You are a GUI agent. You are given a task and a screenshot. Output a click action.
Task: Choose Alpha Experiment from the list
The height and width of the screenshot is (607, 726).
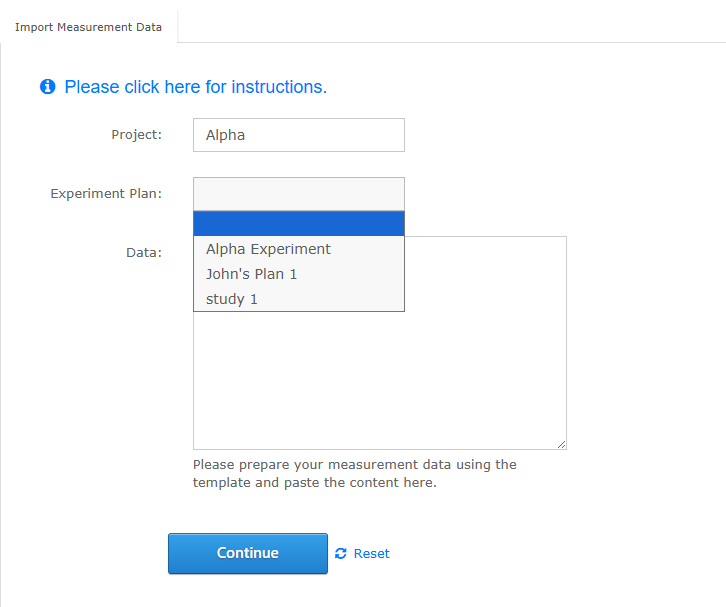tap(268, 249)
